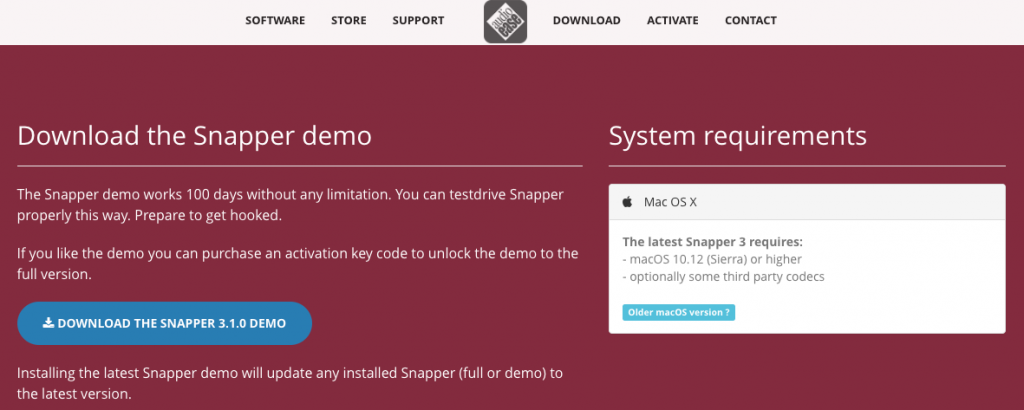Image resolution: width=1024 pixels, height=410 pixels.
Task: Click the 'Installing the latest Snapper demo' paragraph
Action: (290, 384)
